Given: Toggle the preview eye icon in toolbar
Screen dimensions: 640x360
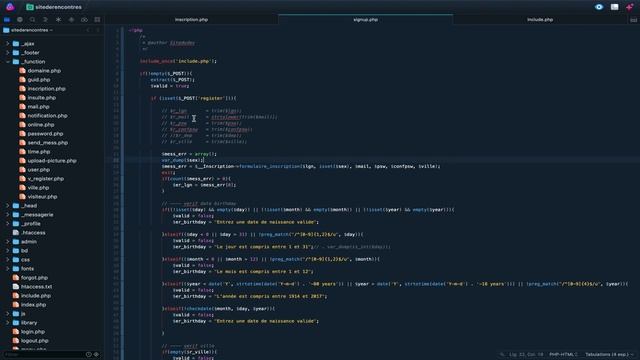Looking at the screenshot, I should [599, 7].
